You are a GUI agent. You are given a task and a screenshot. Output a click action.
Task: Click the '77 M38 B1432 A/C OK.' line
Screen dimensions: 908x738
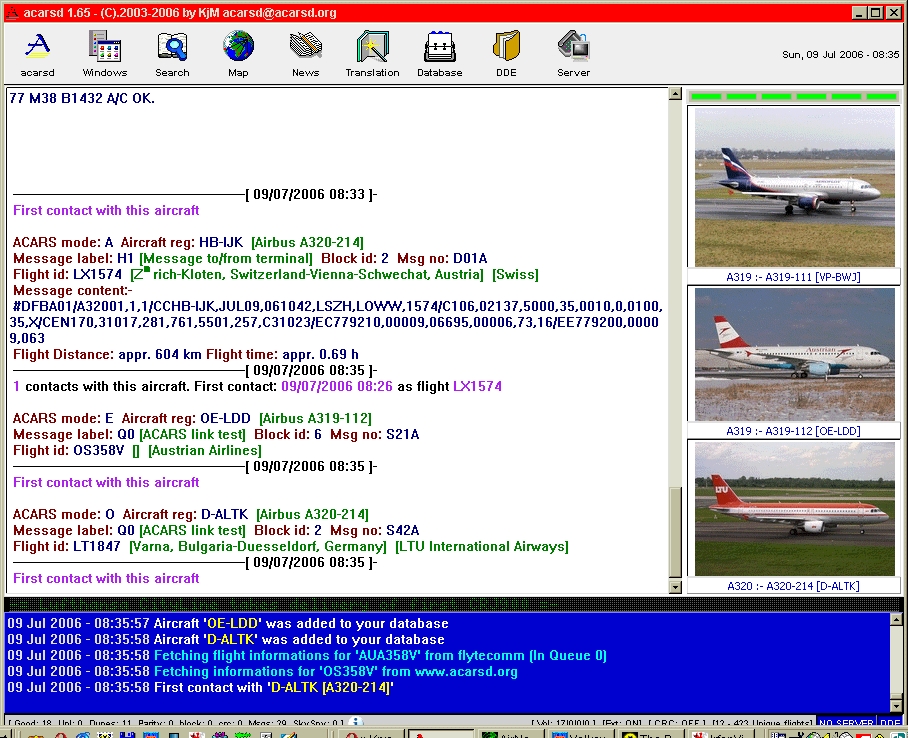pos(82,98)
